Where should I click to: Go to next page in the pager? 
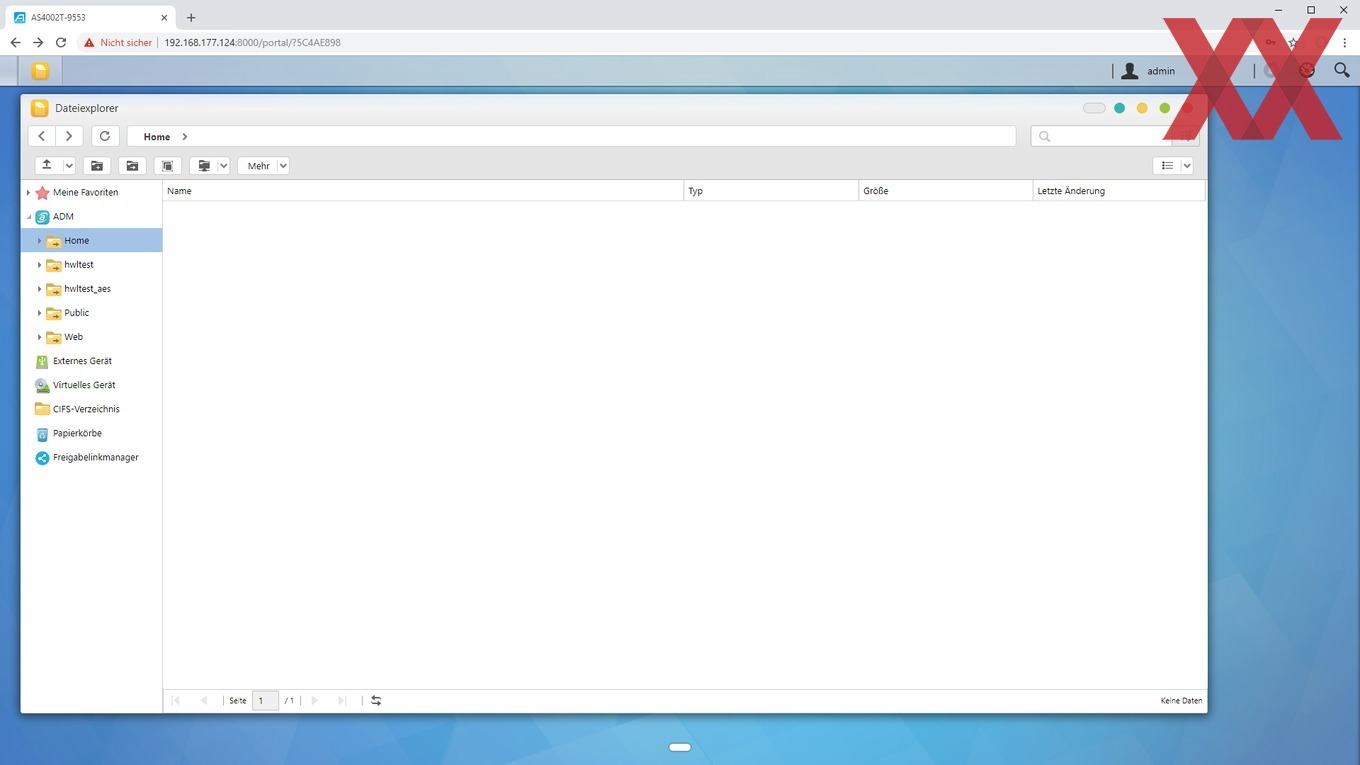(x=314, y=701)
